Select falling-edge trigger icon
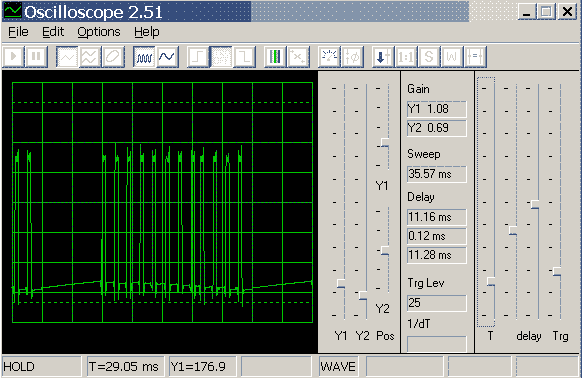This screenshot has width=582, height=378. coord(244,57)
